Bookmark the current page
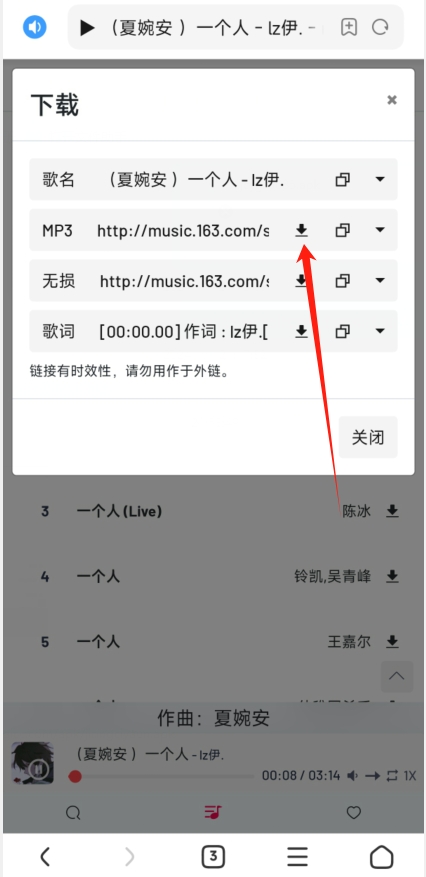Viewport: 426px width, 877px height. [x=349, y=27]
